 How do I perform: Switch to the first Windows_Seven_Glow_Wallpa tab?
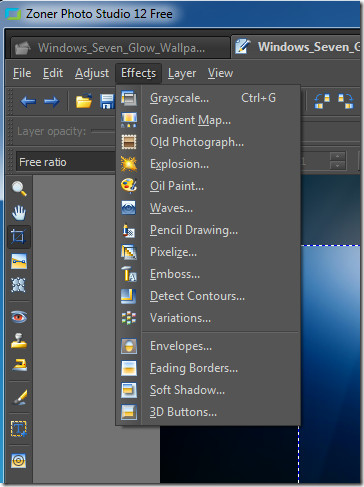coord(120,48)
